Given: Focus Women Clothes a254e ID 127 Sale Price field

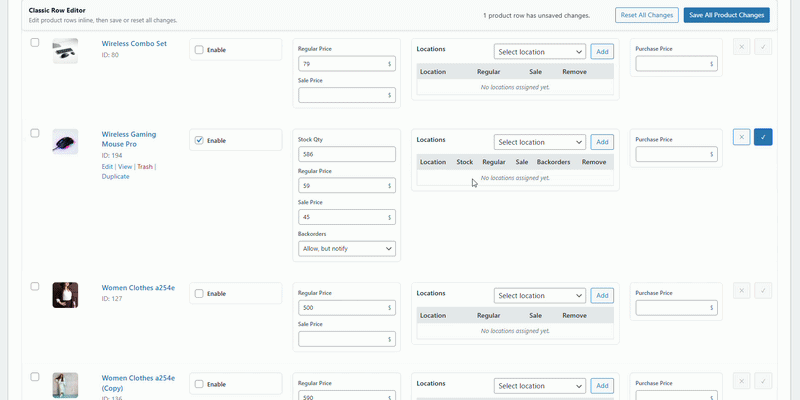Looking at the screenshot, I should pos(347,339).
